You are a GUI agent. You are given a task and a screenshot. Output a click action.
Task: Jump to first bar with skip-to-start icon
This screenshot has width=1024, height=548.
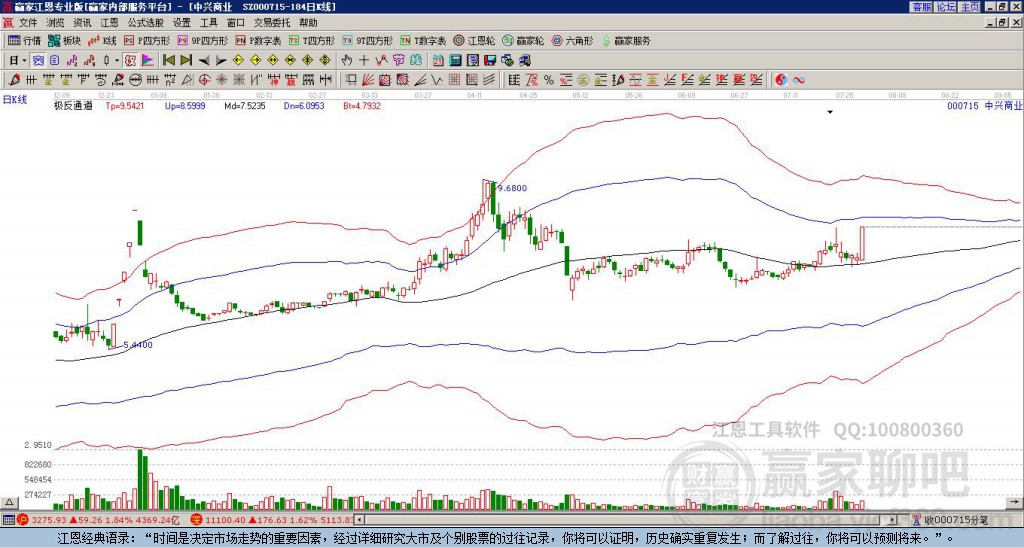(168, 61)
